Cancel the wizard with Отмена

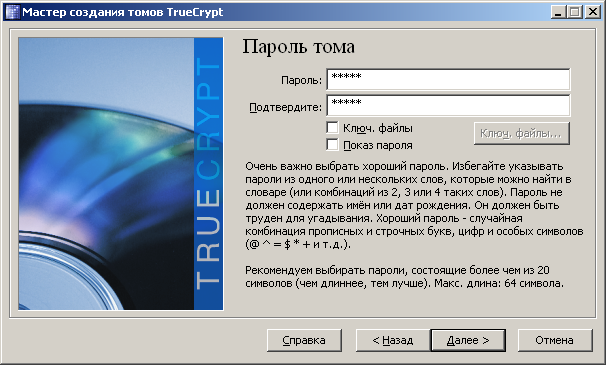coord(555,340)
